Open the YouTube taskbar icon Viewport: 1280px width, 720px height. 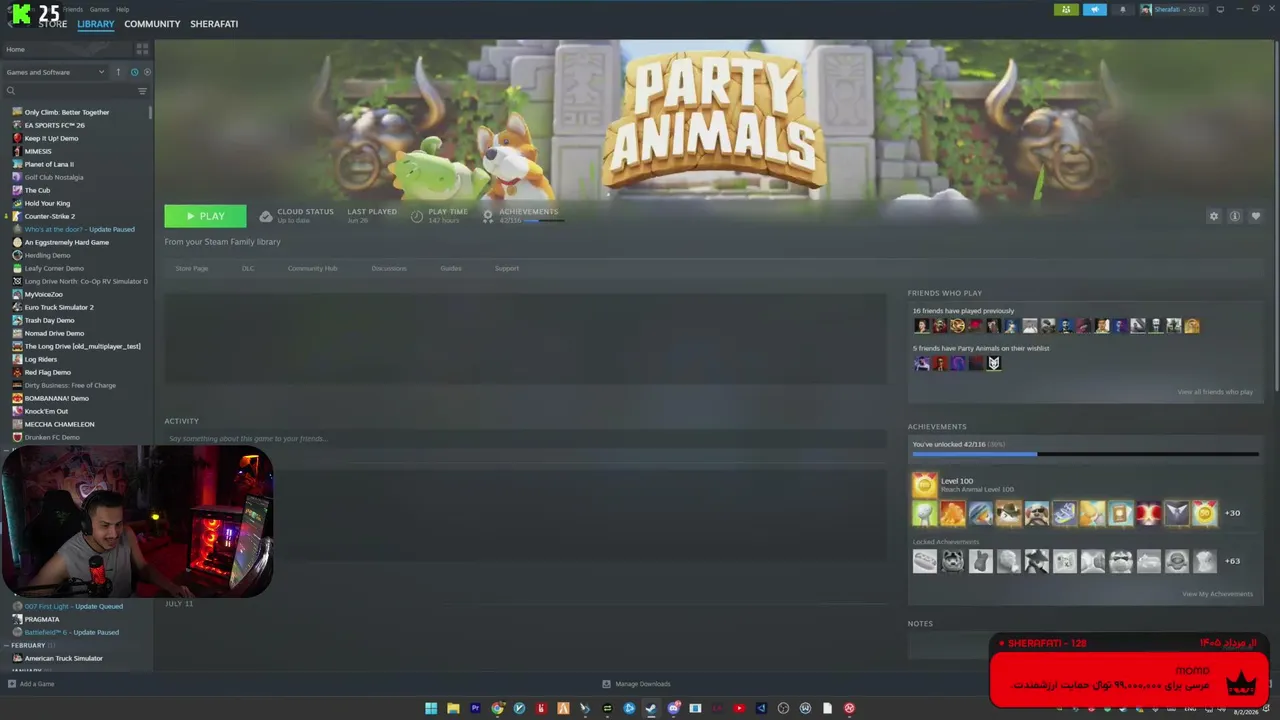click(x=739, y=708)
